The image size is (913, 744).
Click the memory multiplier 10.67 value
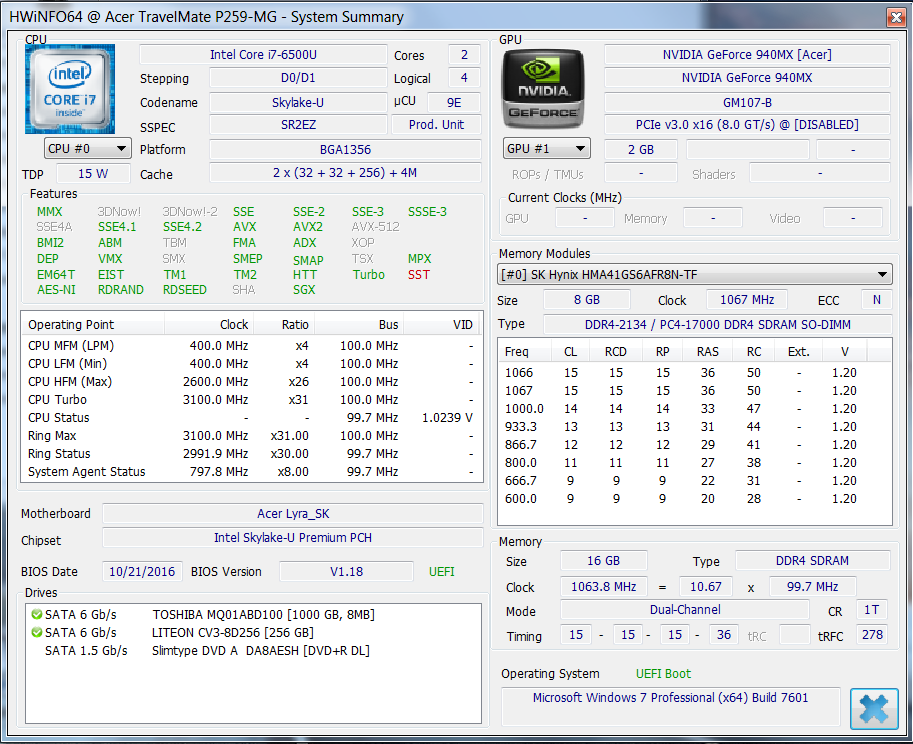706,587
